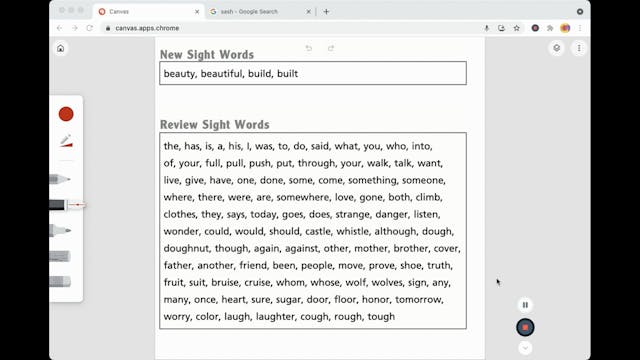Close the Canvas tab
Viewport: 640px width, 360px height.
tap(197, 12)
